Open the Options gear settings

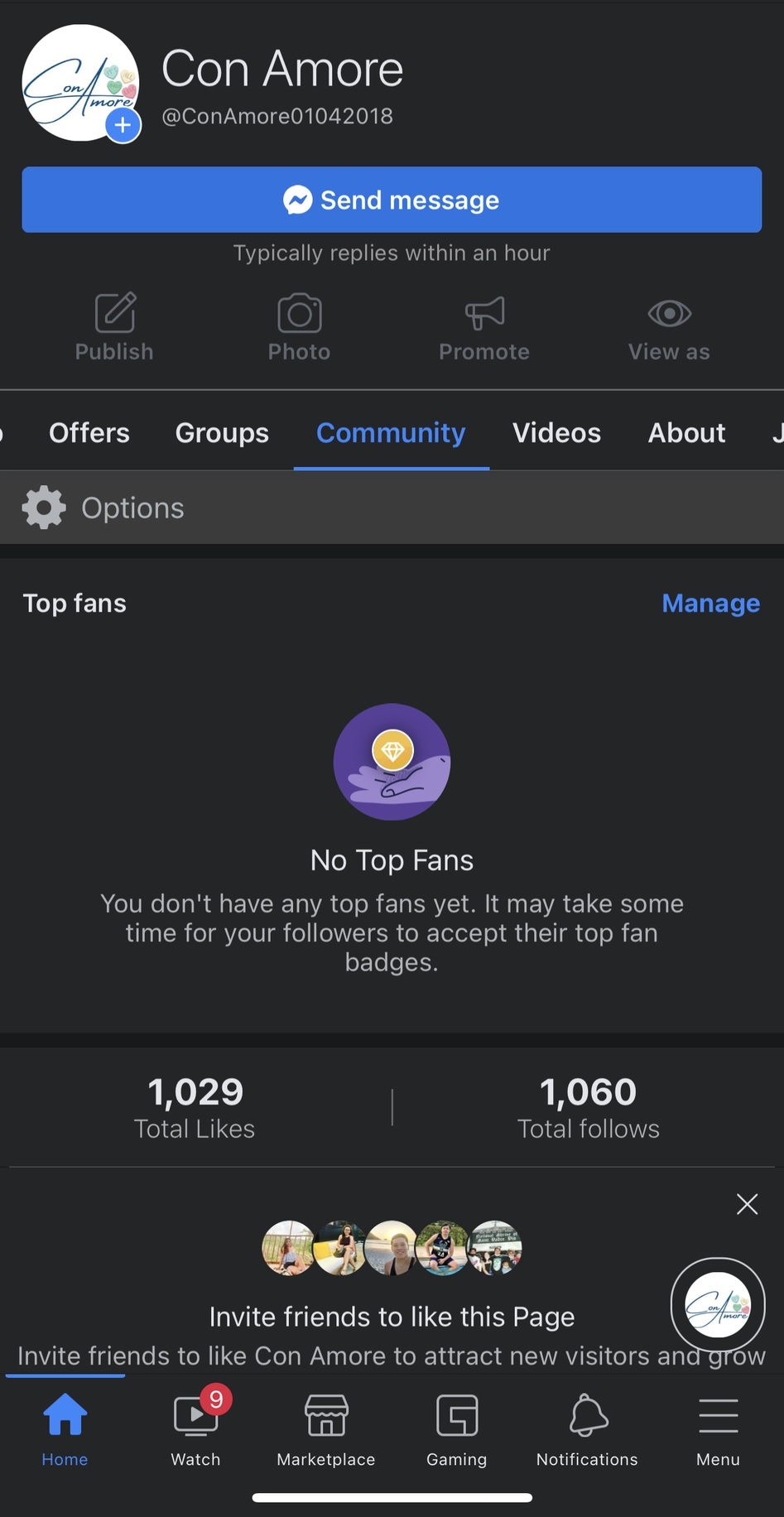44,508
